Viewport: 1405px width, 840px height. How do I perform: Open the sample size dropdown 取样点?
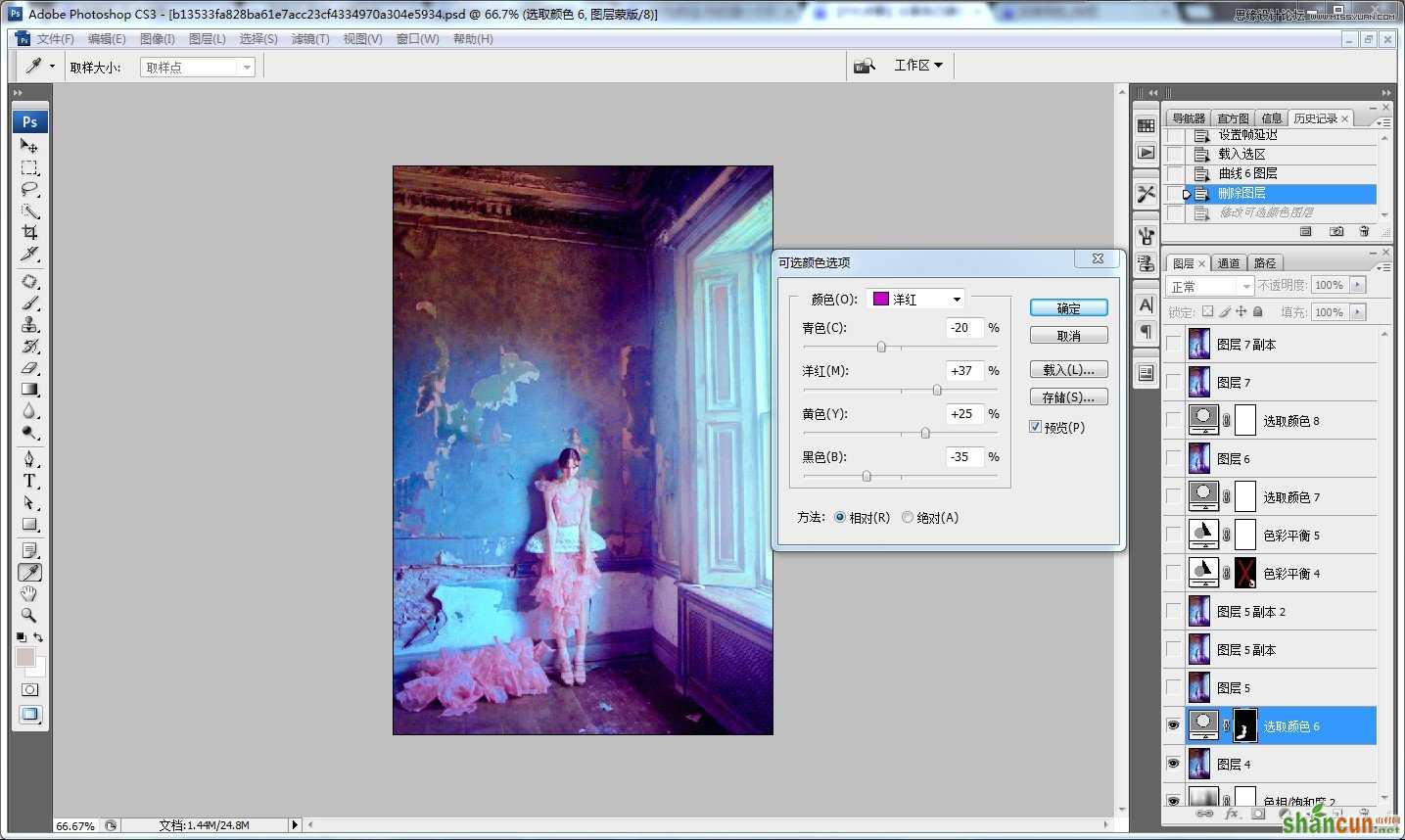(x=198, y=67)
